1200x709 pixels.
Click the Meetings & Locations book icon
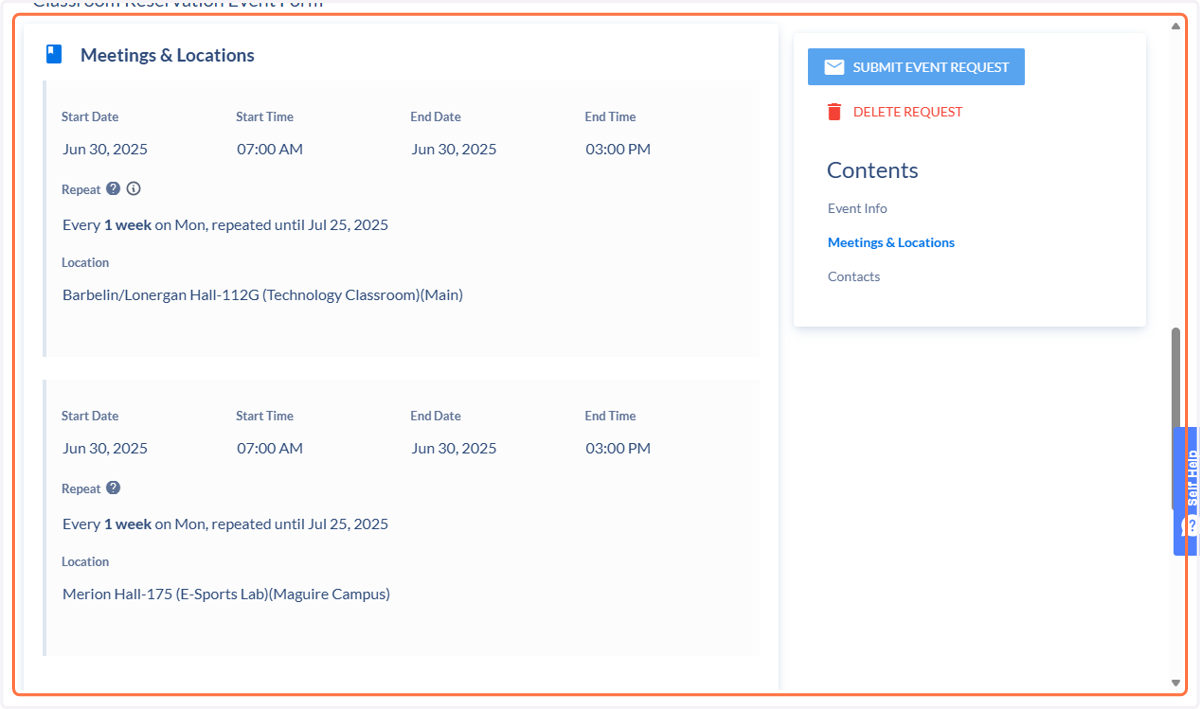point(54,54)
